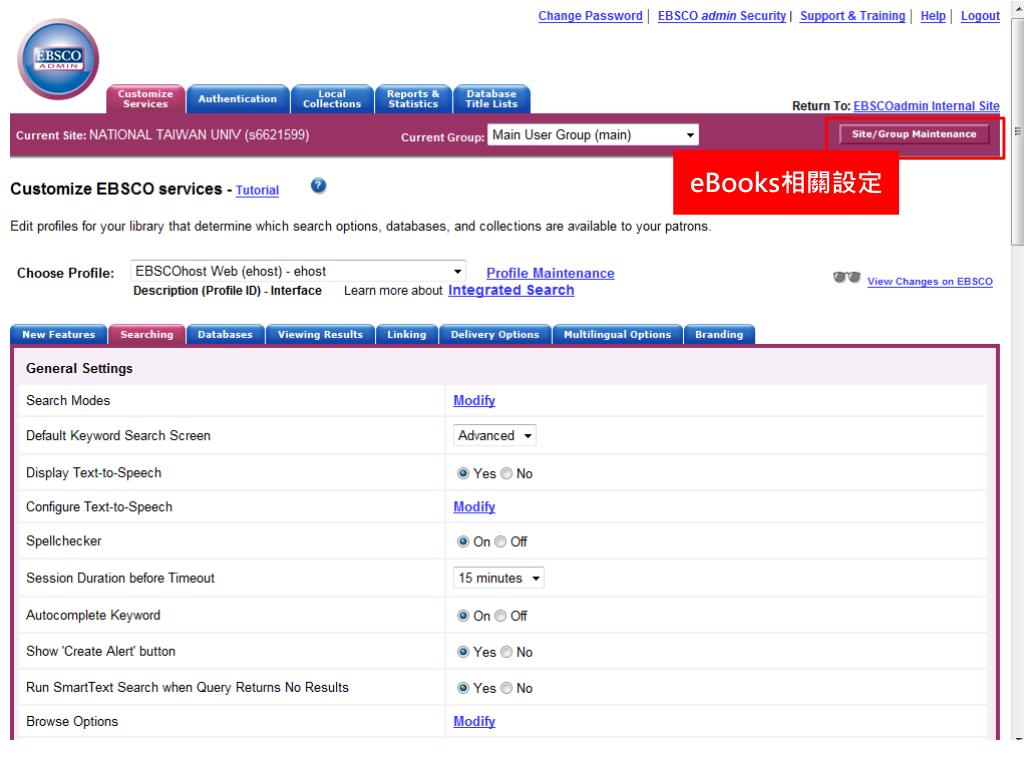The width and height of the screenshot is (1024, 768).
Task: Click Modify for Search Modes
Action: tap(474, 400)
